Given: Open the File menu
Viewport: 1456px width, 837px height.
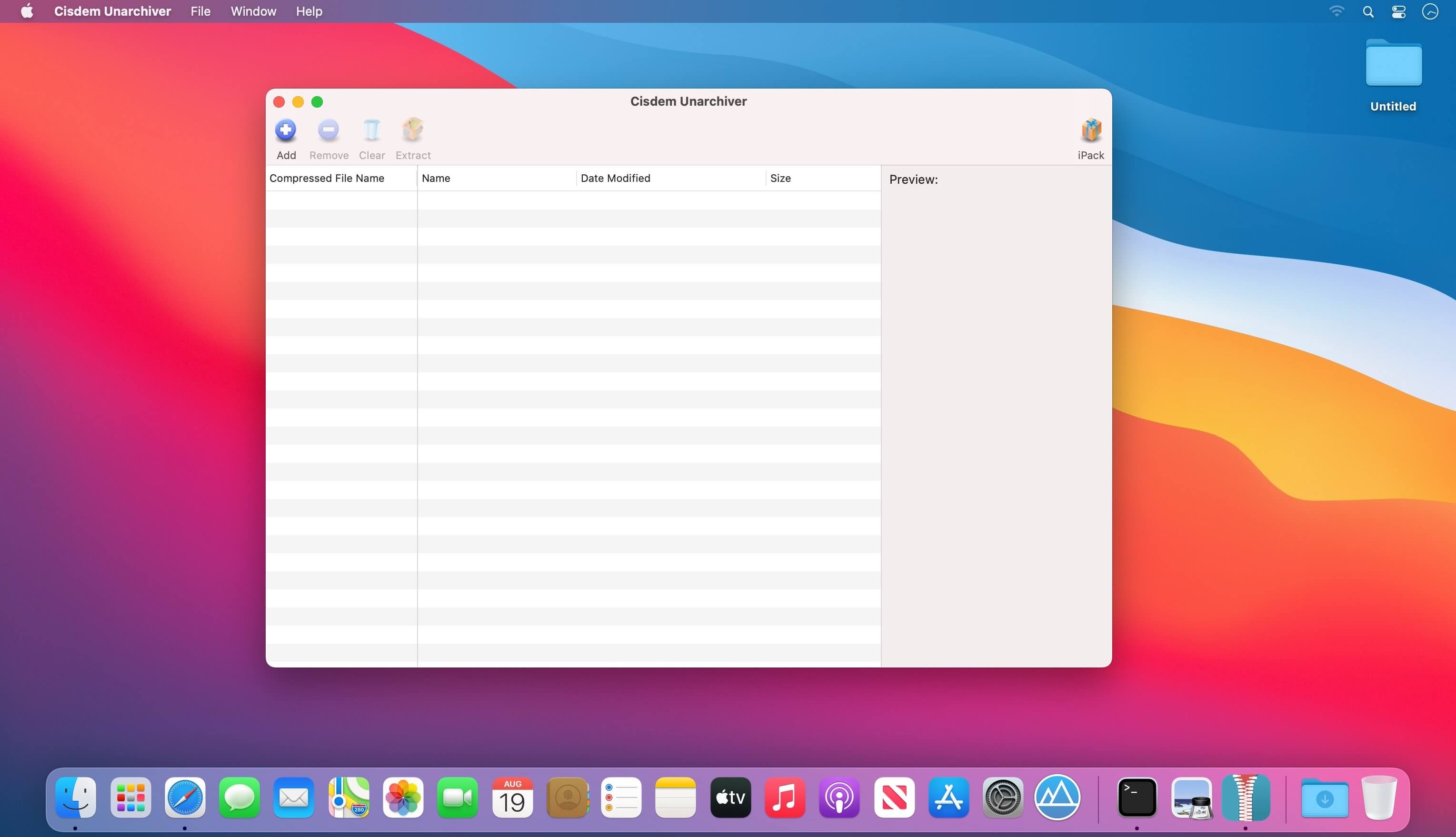Looking at the screenshot, I should 200,11.
